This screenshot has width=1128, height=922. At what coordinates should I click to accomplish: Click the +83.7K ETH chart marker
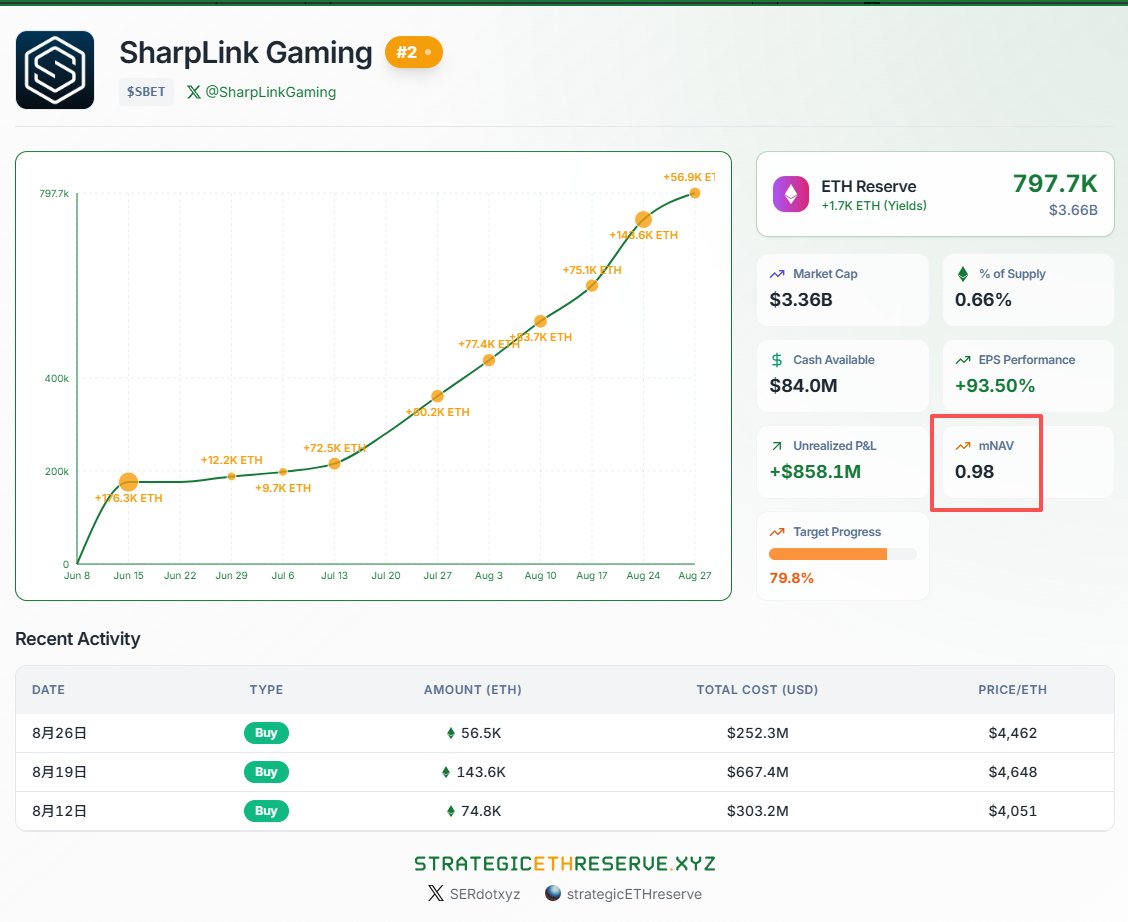[x=540, y=321]
